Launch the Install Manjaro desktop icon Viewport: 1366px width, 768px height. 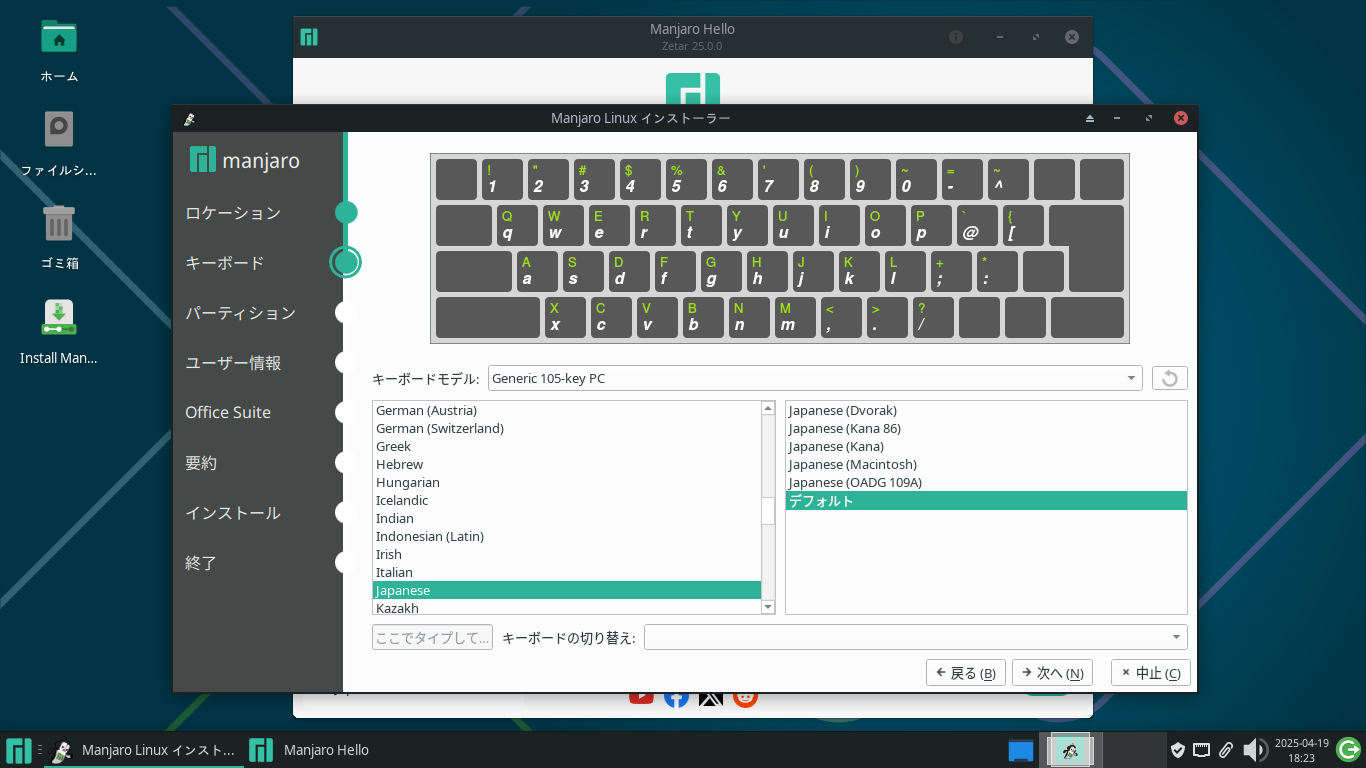59,317
